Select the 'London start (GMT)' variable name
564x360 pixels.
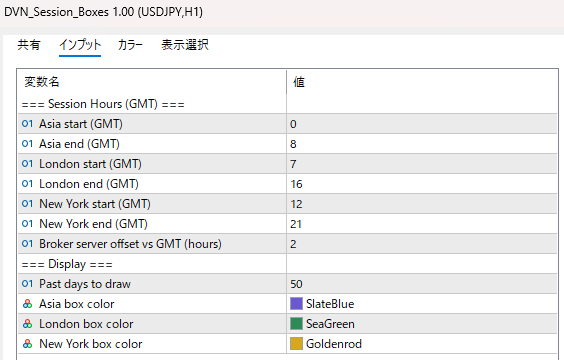[90, 164]
